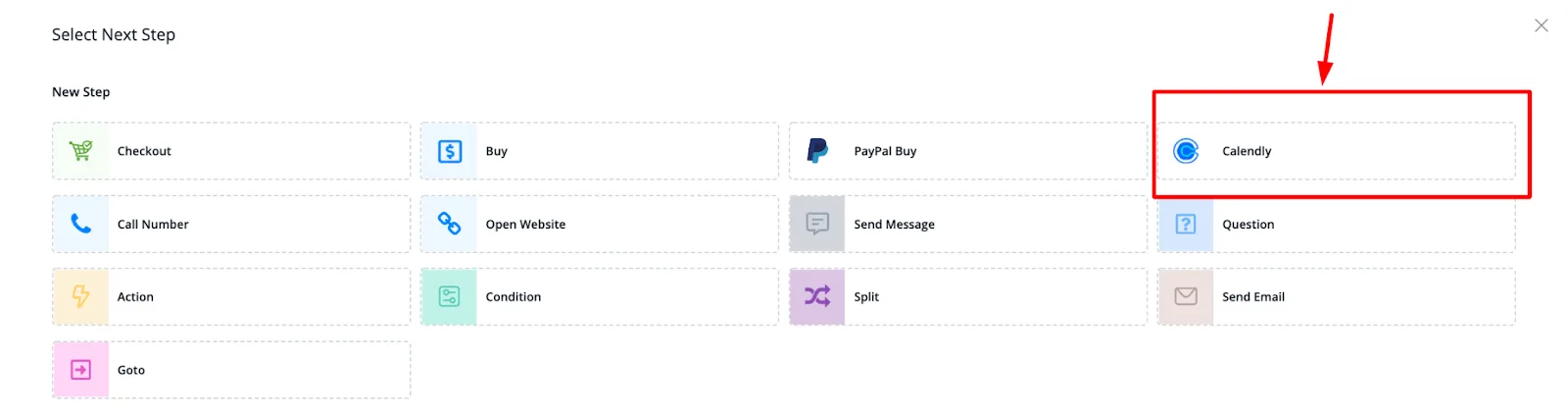Add a Send Message step
Screen dimensions: 1568x412
968,224
